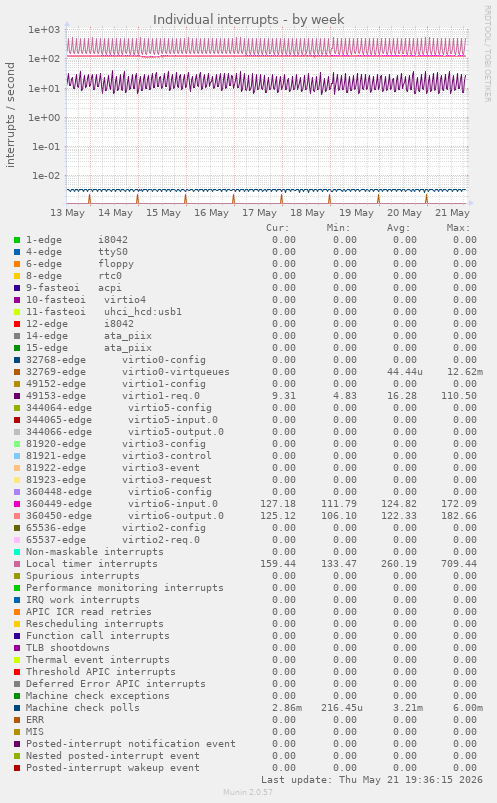
Task: Click the Last update timestamp line
Action: pyautogui.click(x=372, y=780)
